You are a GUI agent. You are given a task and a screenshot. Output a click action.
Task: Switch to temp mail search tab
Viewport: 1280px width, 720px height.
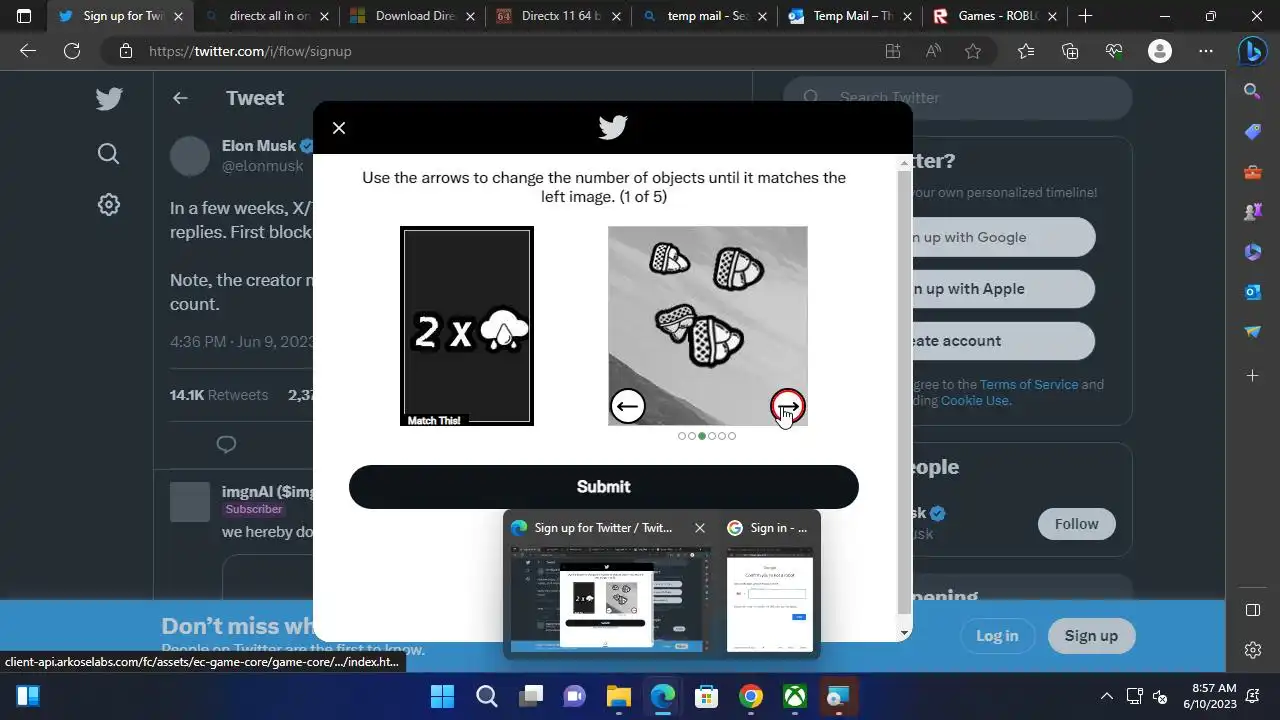704,16
